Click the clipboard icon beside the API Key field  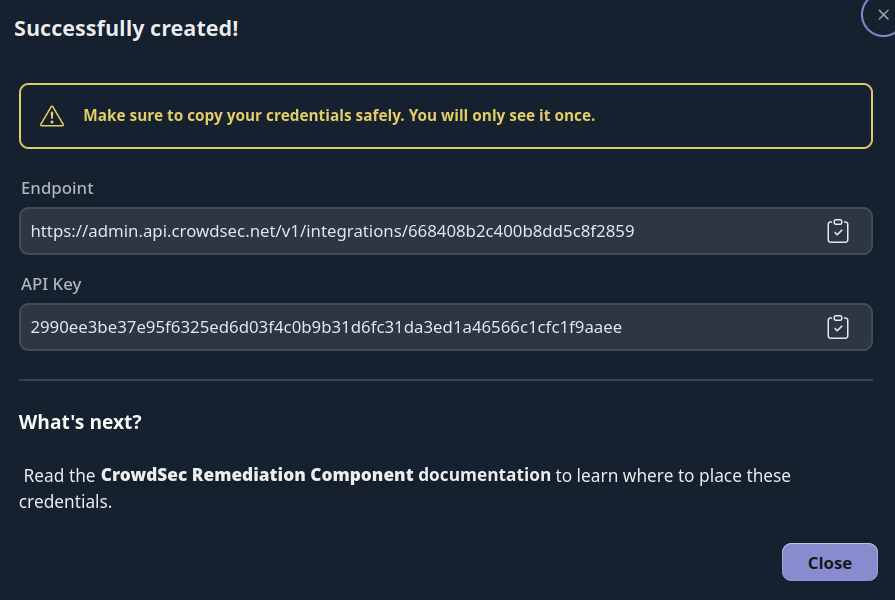coord(838,326)
